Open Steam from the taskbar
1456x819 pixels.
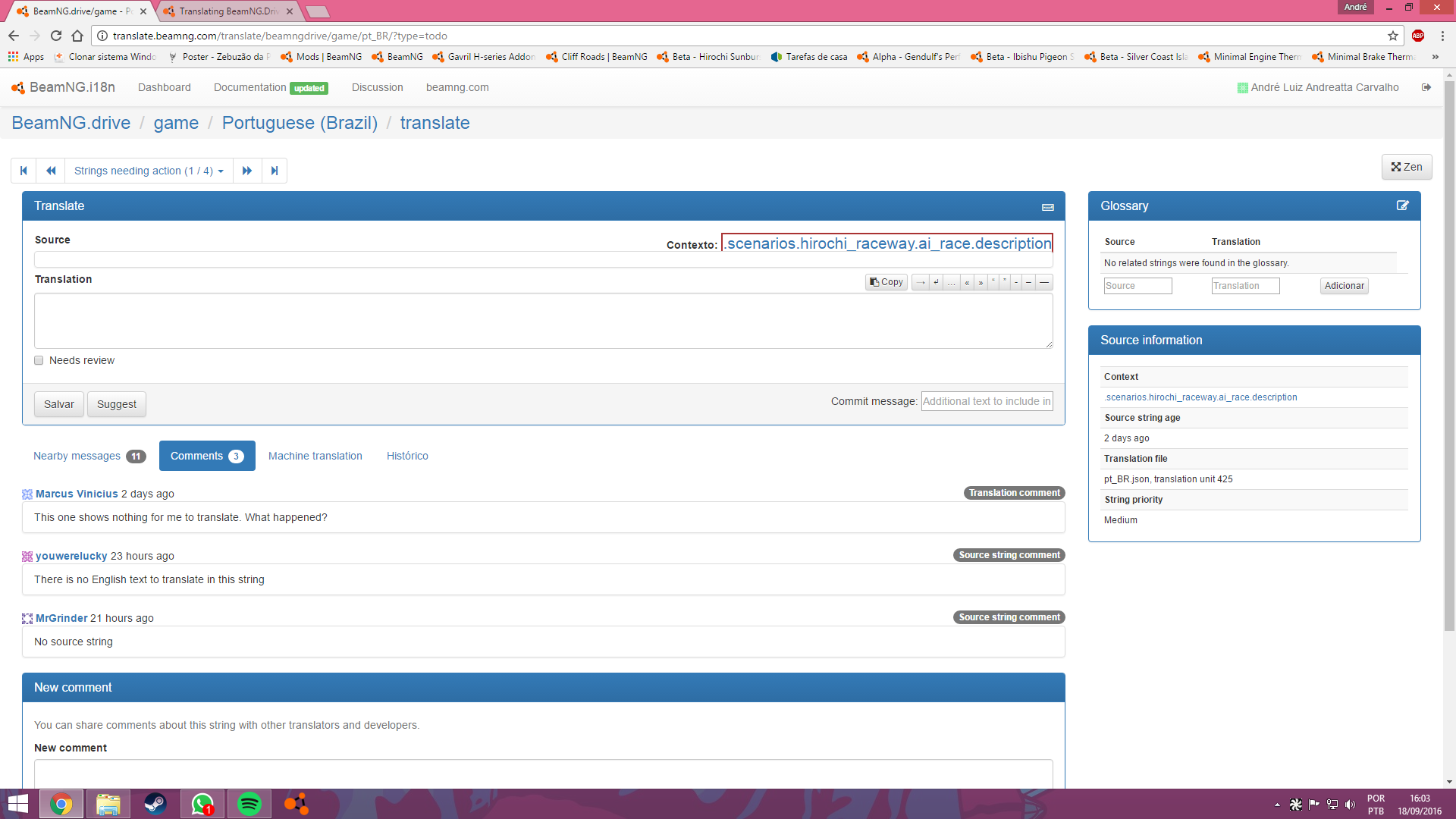coord(155,804)
